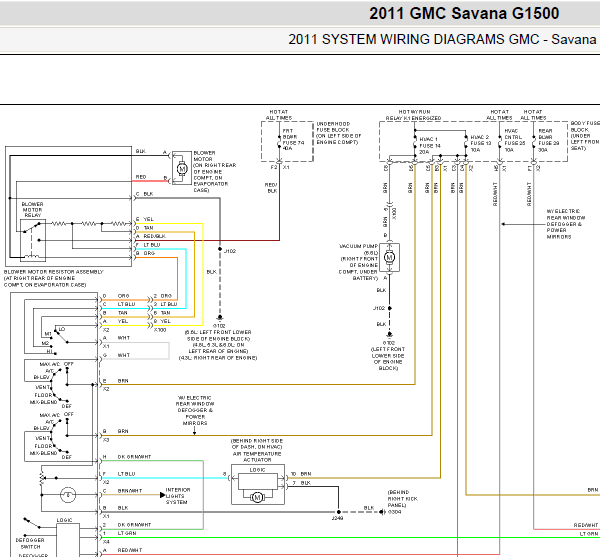Select the J249 splice dot
Image resolution: width=600 pixels, height=557 pixels.
[x=339, y=512]
